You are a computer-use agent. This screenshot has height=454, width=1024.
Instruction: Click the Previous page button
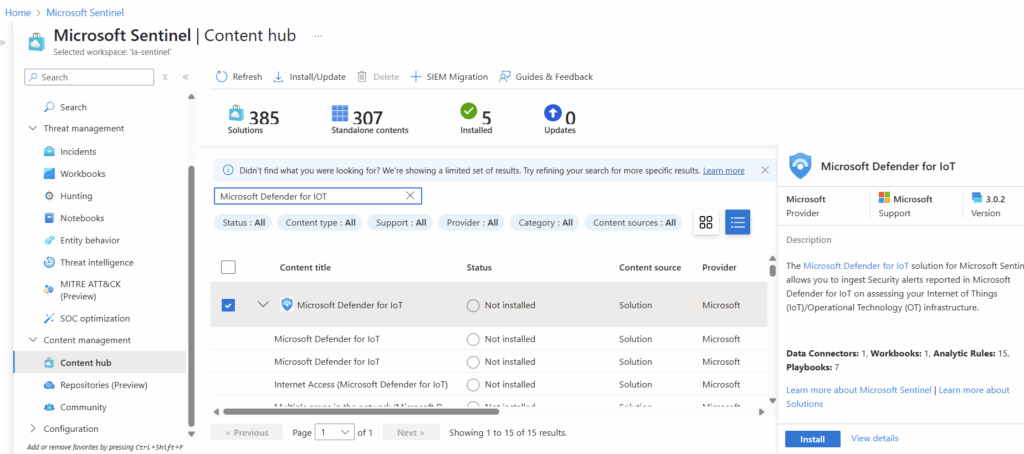pos(247,432)
